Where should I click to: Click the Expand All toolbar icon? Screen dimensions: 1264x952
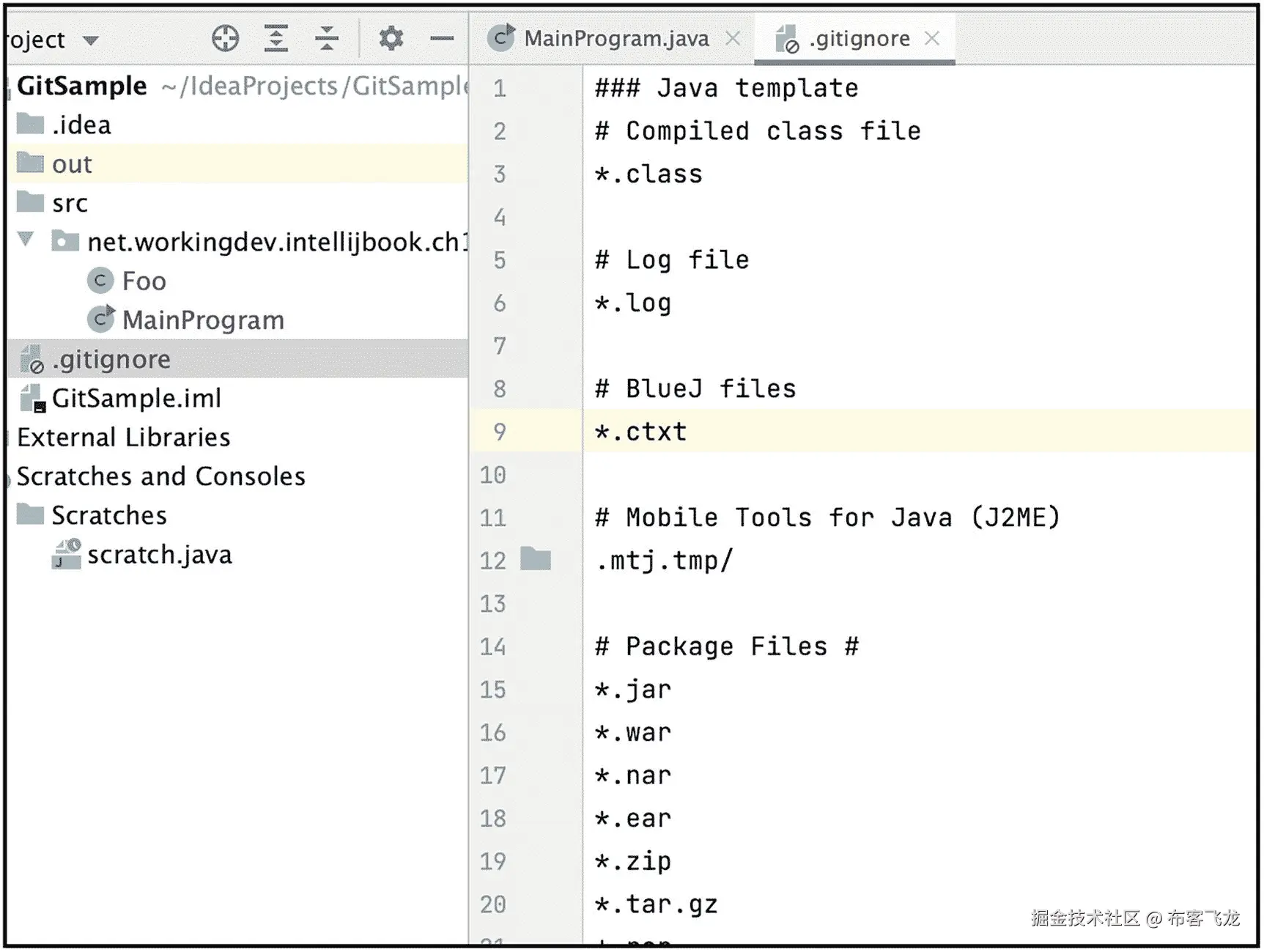276,38
